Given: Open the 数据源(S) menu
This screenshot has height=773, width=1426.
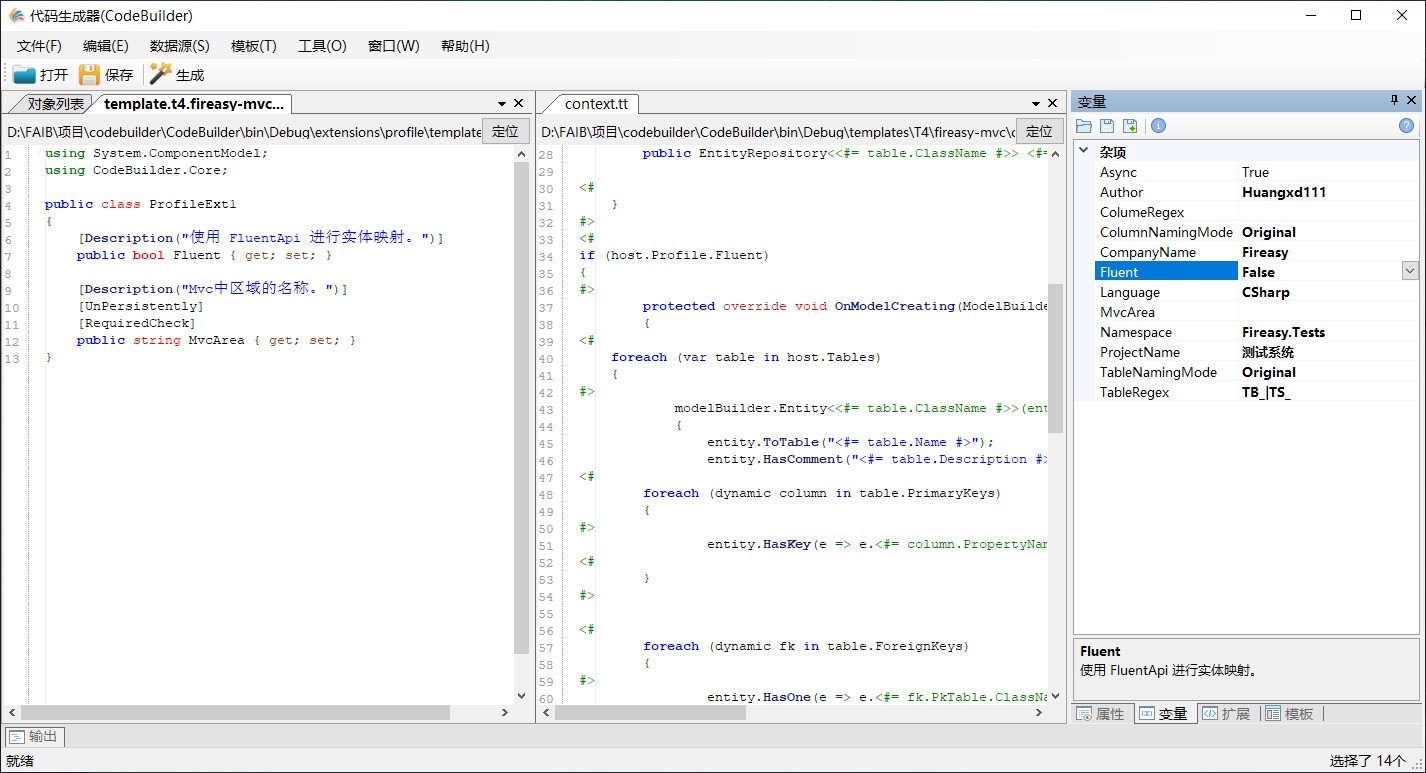Looking at the screenshot, I should click(178, 45).
